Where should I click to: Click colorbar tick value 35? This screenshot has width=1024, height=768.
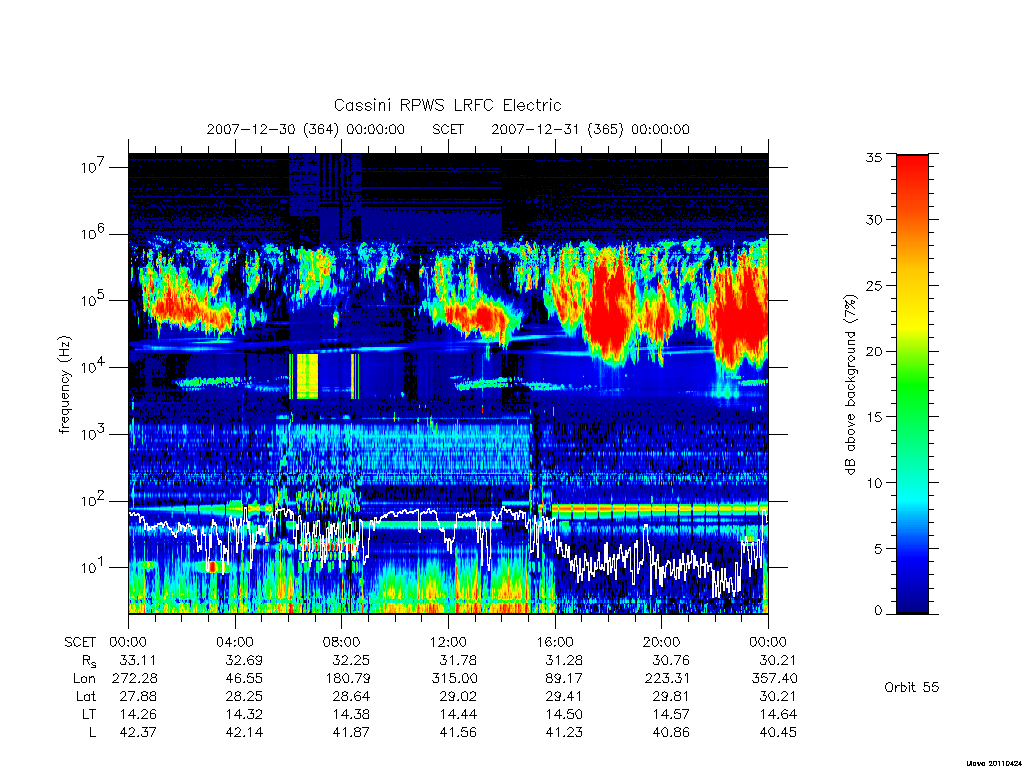pos(873,157)
